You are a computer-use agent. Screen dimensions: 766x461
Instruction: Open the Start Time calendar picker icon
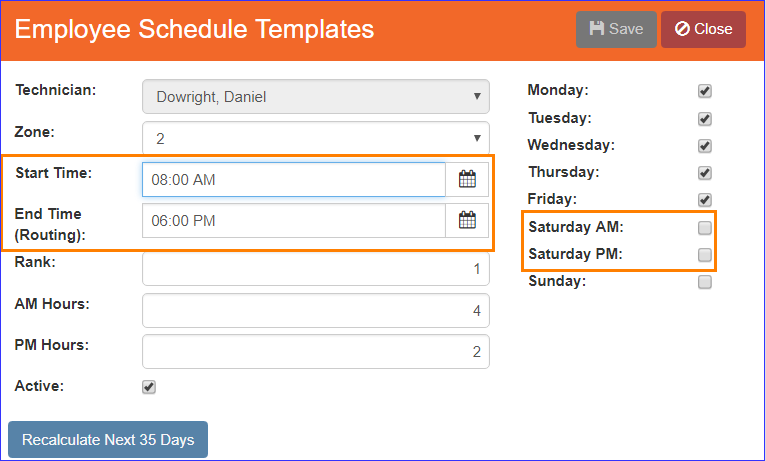tap(467, 179)
